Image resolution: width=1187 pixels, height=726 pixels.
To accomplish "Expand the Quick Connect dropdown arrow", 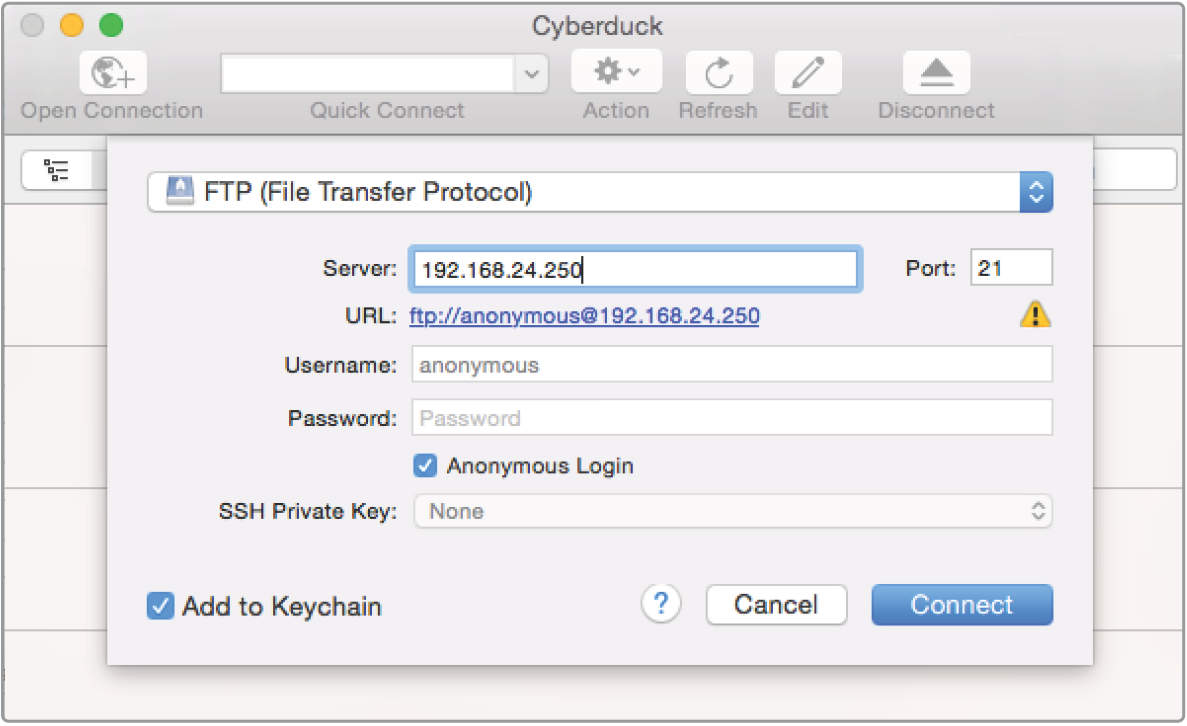I will coord(531,73).
